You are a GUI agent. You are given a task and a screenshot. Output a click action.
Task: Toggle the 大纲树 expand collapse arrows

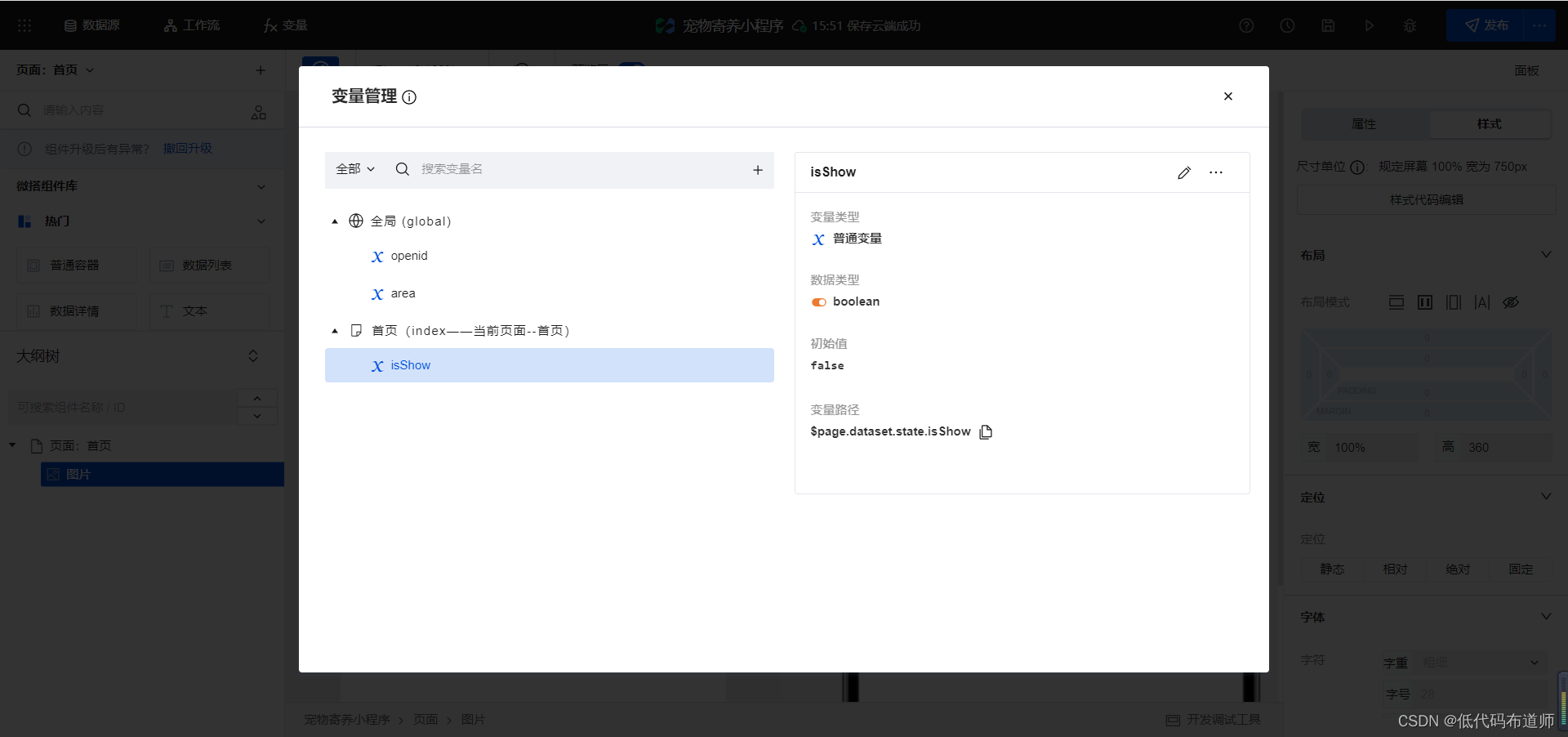coord(253,356)
